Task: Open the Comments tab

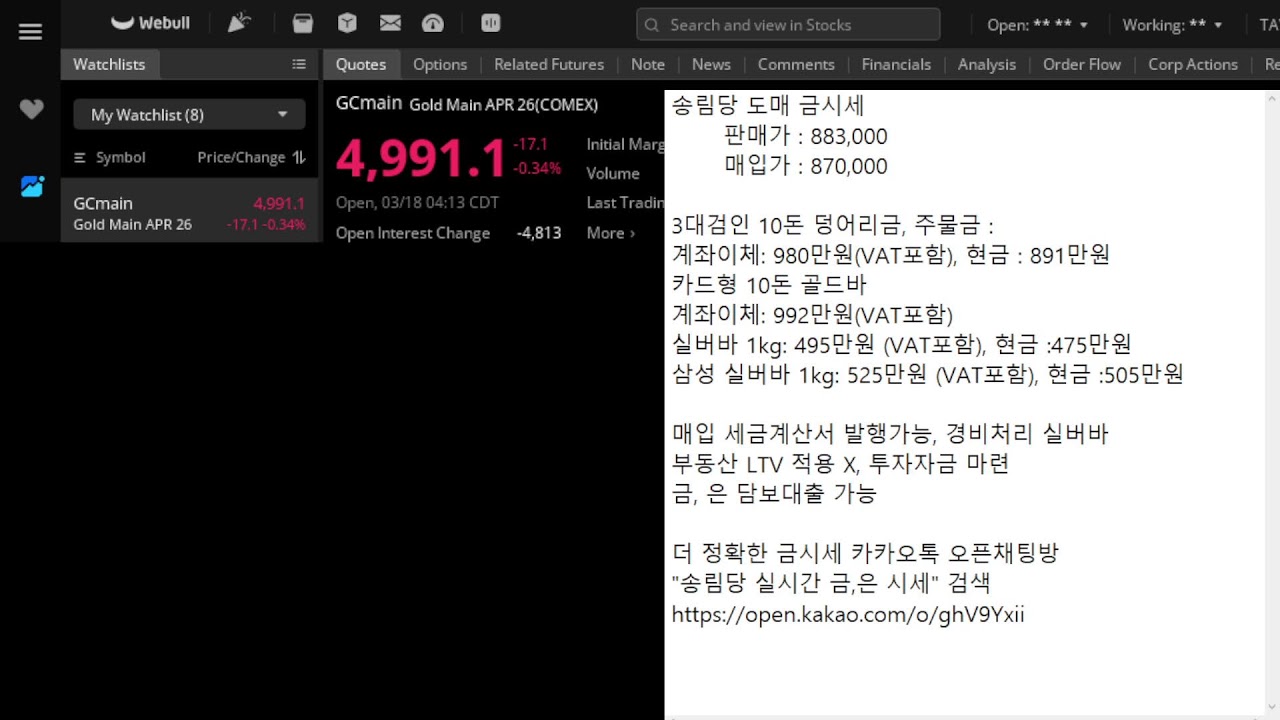Action: [x=796, y=64]
